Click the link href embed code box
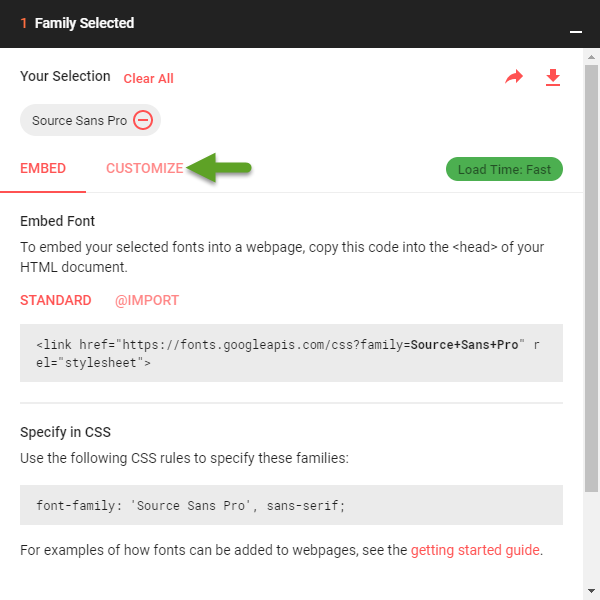Image resolution: width=600 pixels, height=600 pixels. click(x=291, y=353)
